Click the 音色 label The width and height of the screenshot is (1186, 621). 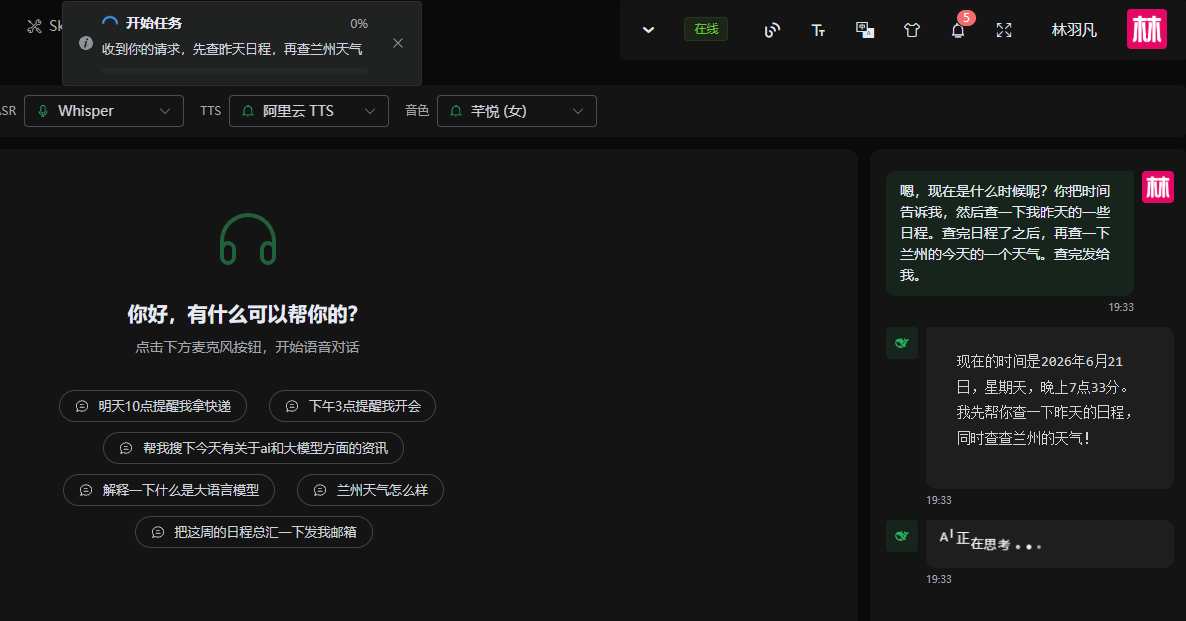coord(417,111)
